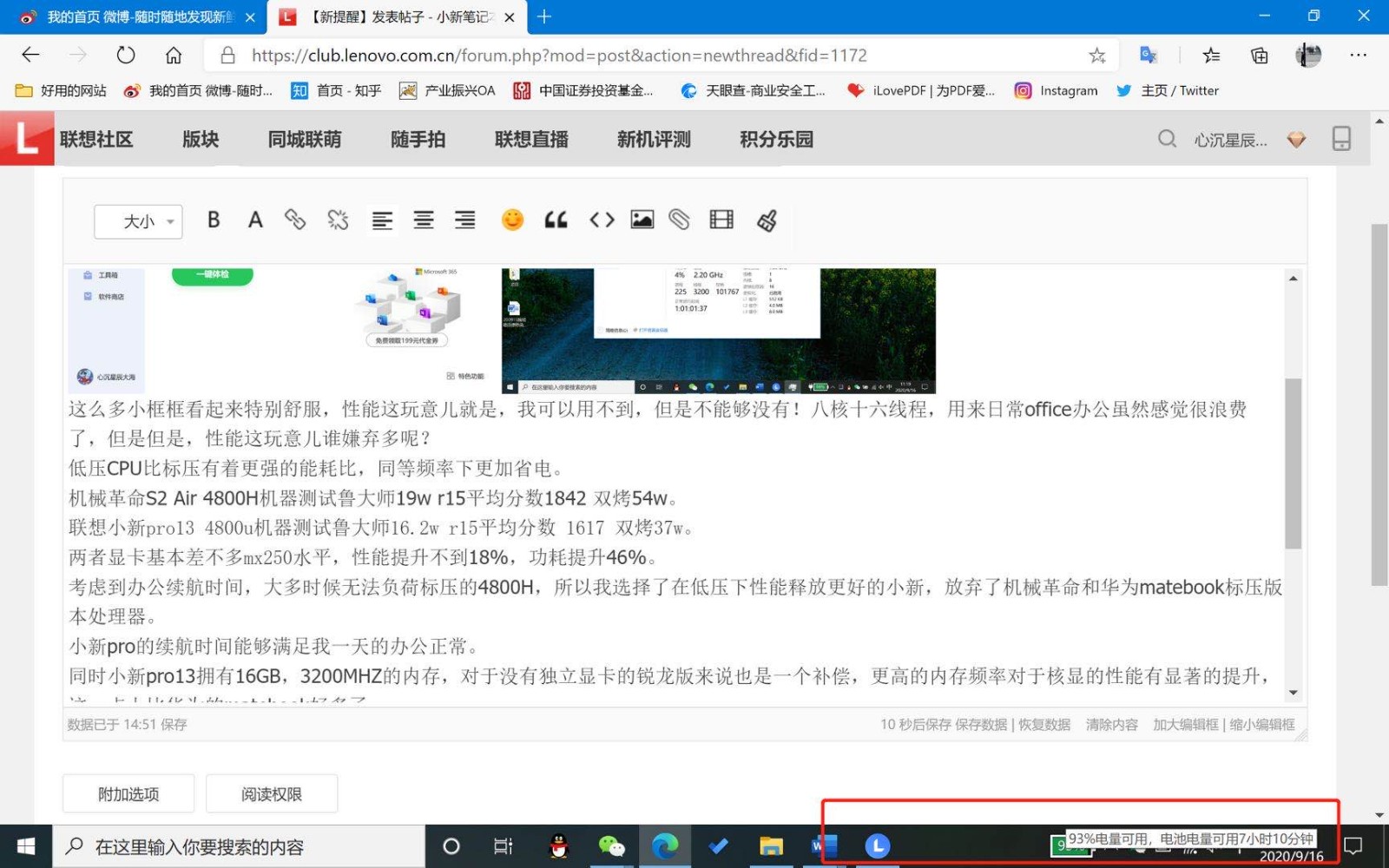Refresh the current page
Image resolution: width=1389 pixels, height=868 pixels.
(126, 56)
